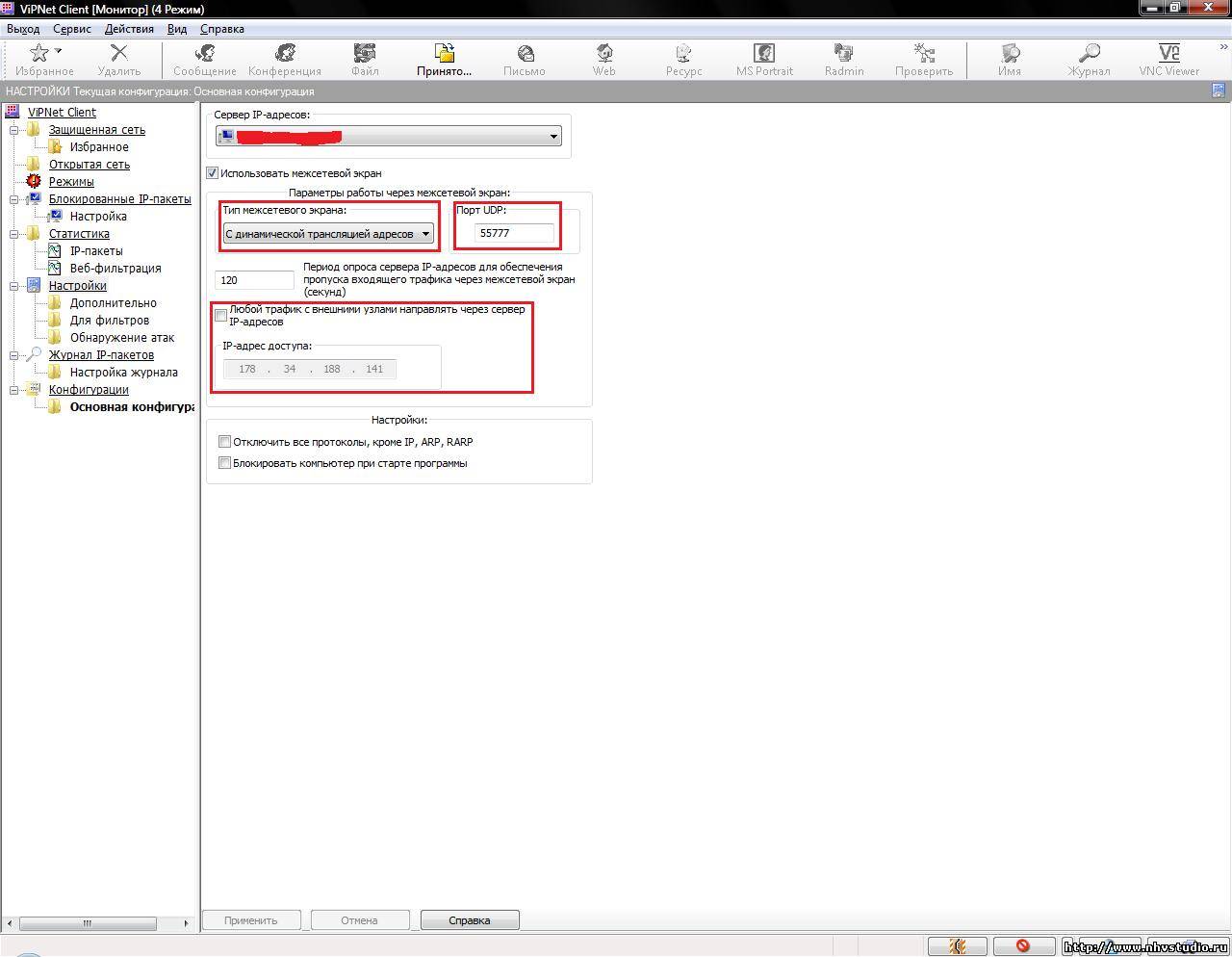Select Для фильтров tree item
The width and height of the screenshot is (1232, 957).
tap(110, 320)
